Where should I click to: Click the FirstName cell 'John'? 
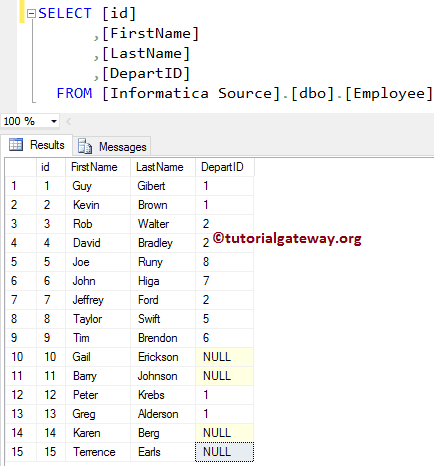point(98,281)
